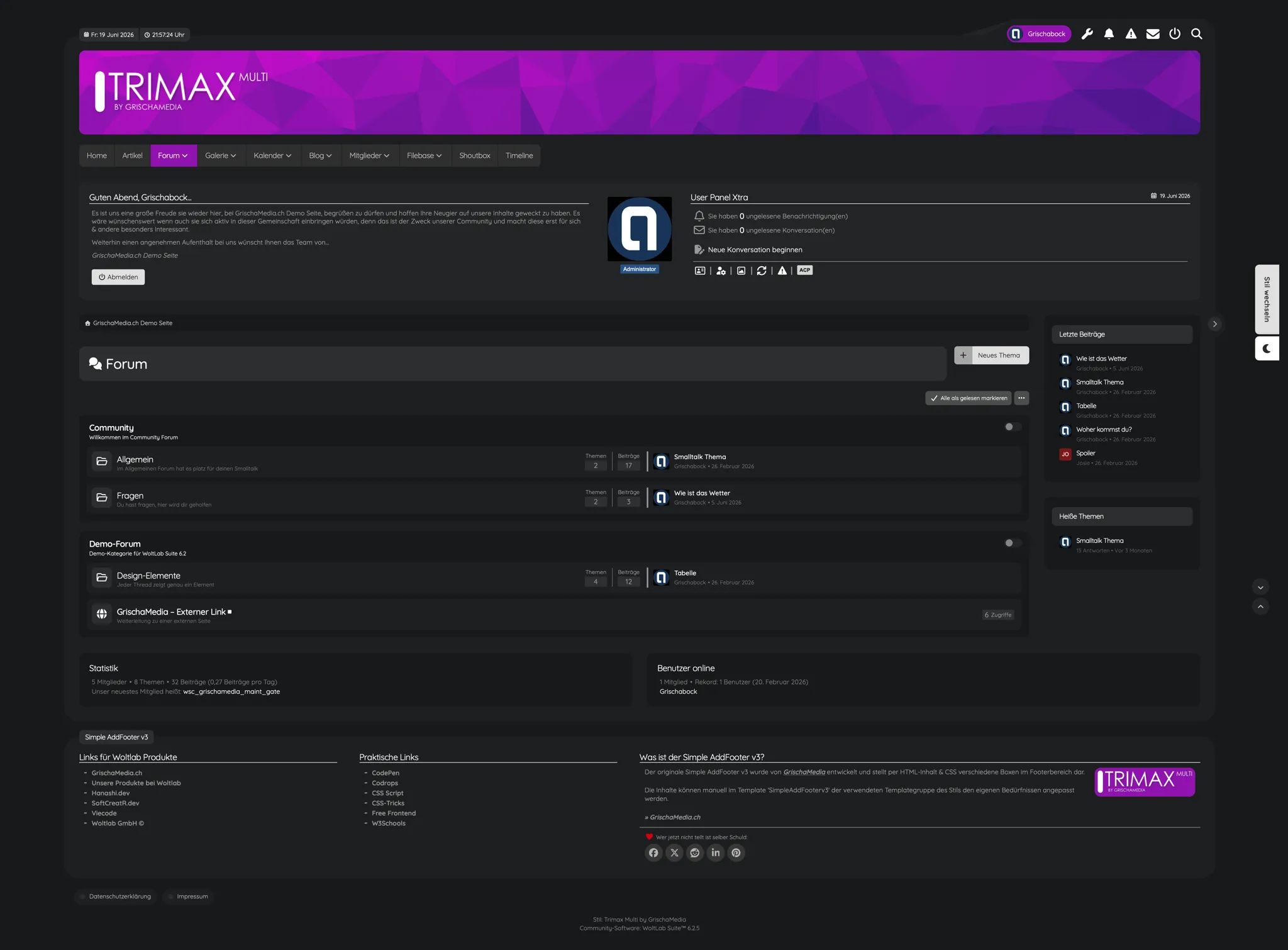Share via the LinkedIn icon in footer
Image resolution: width=1288 pixels, height=950 pixels.
pyautogui.click(x=716, y=852)
